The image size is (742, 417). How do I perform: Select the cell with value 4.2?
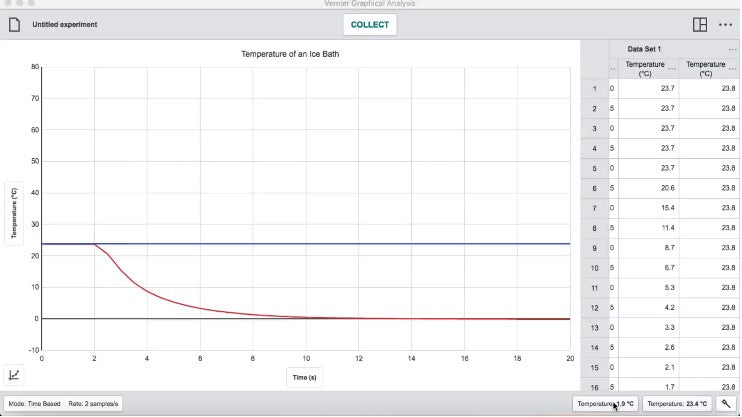[649, 307]
